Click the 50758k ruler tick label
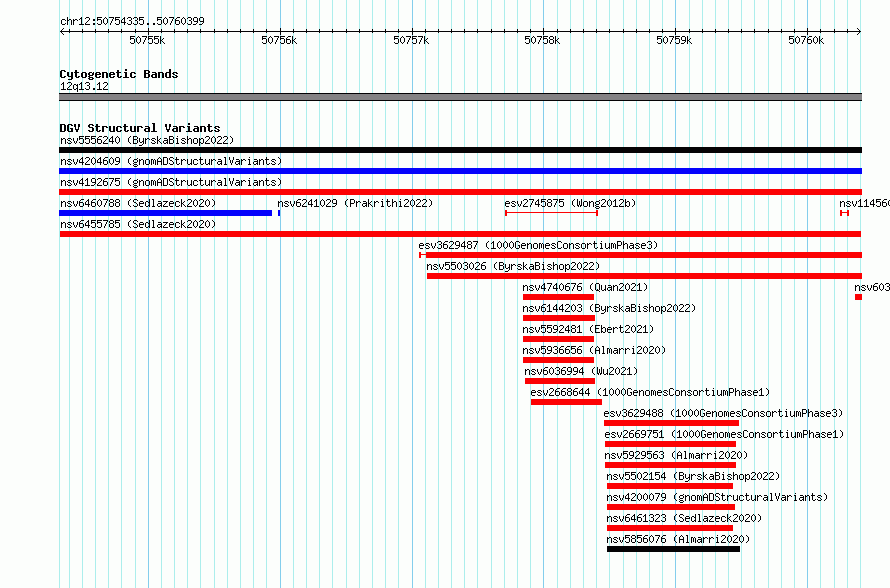 pyautogui.click(x=543, y=40)
